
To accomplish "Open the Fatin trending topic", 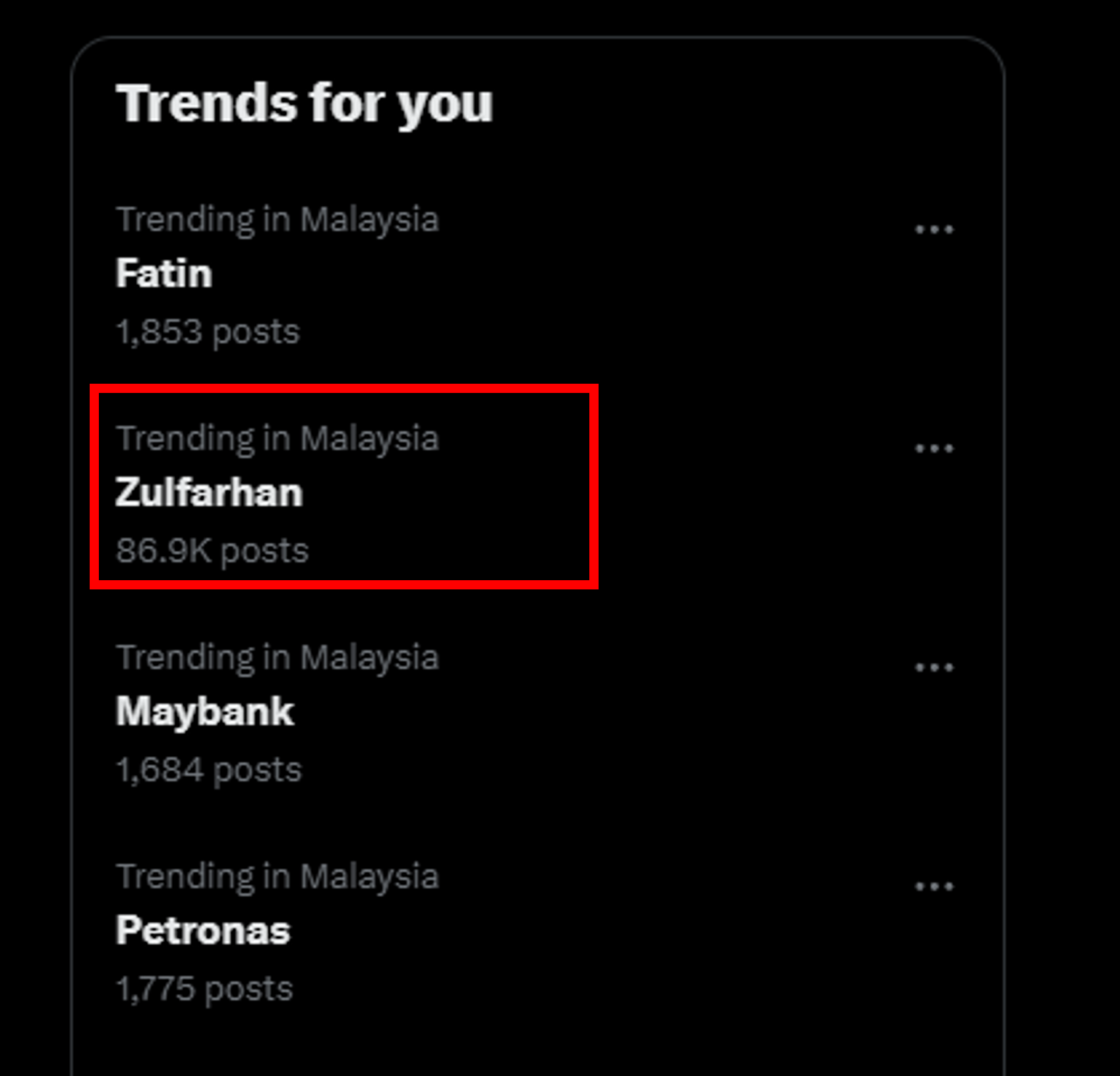I will tap(164, 274).
